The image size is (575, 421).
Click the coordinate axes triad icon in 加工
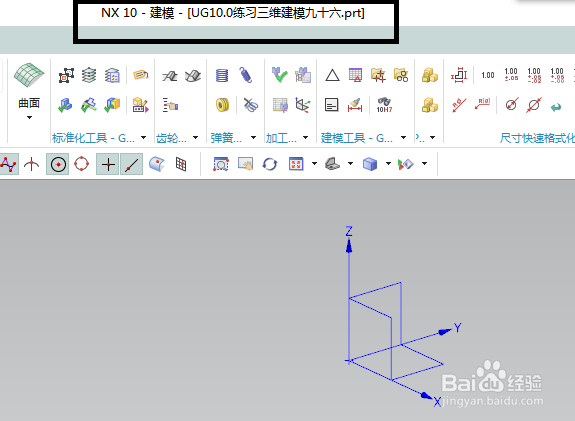pyautogui.click(x=303, y=106)
